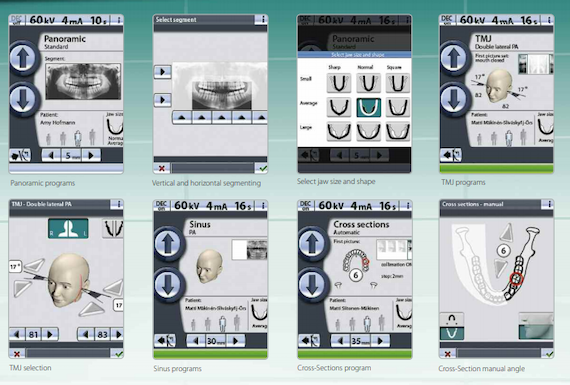Choose the Average Sharp jaw shape
This screenshot has width=570, height=385.
point(339,107)
